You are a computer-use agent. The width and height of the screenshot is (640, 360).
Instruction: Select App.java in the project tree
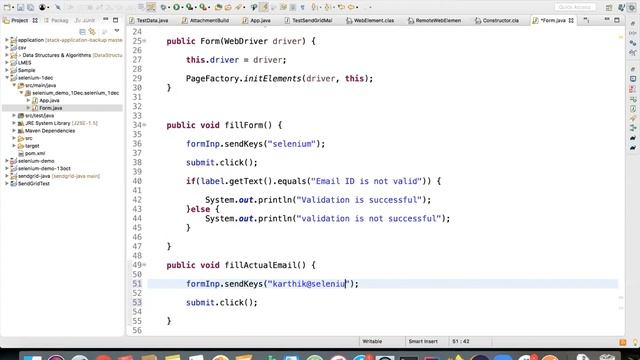click(49, 100)
